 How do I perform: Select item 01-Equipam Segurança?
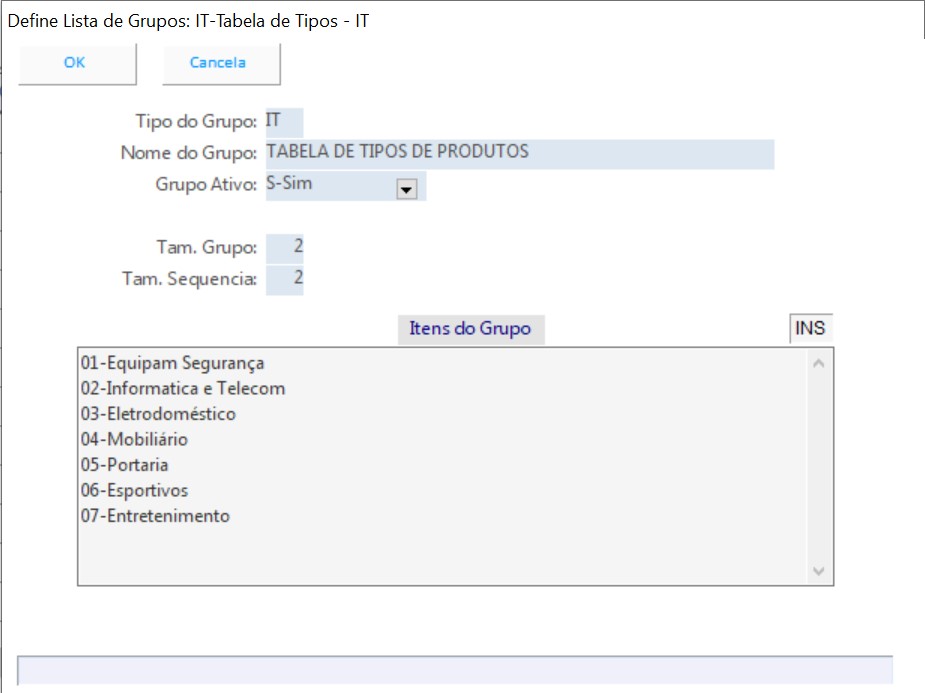172,363
